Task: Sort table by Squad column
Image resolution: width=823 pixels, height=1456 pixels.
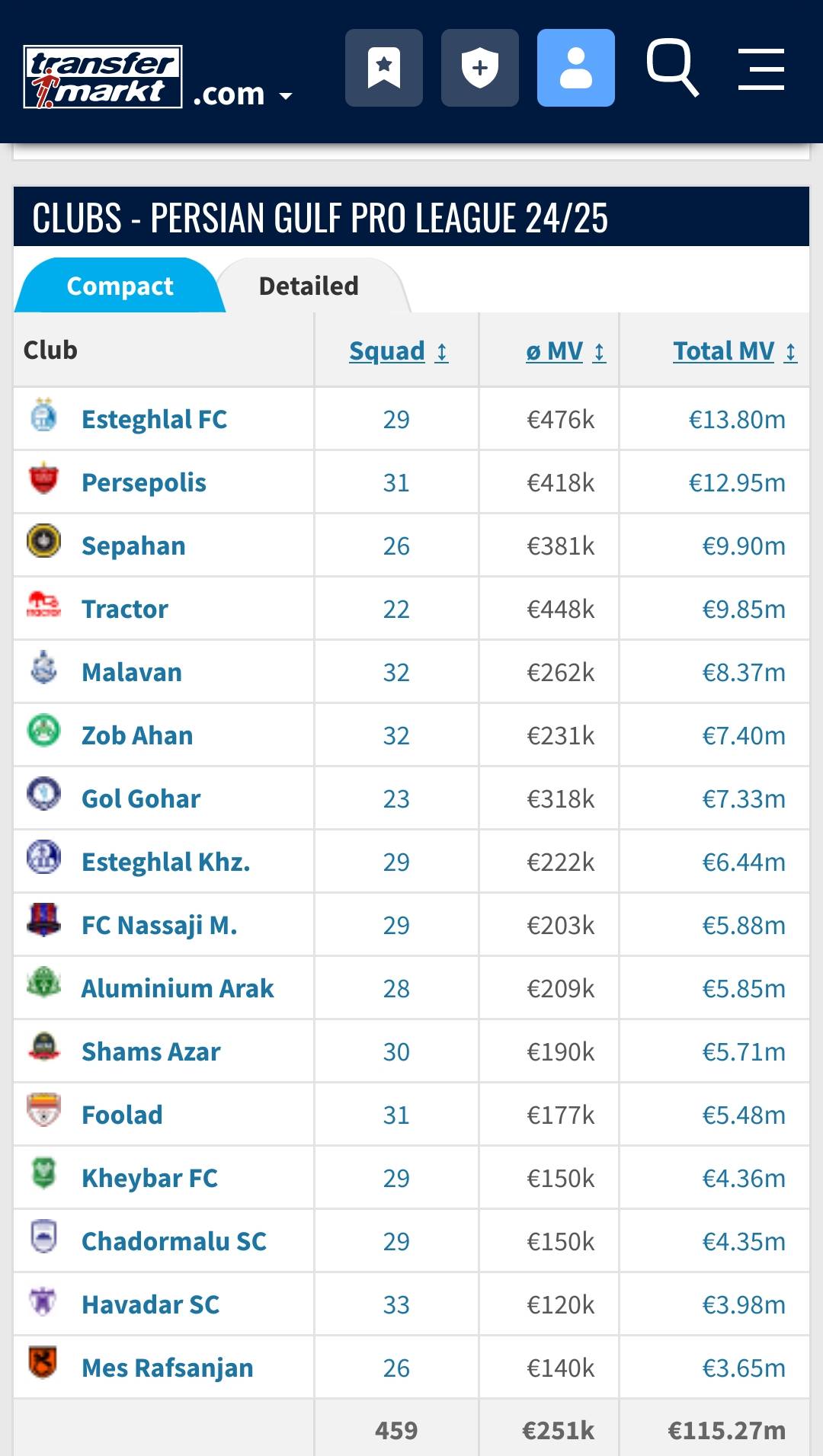Action: coord(399,350)
